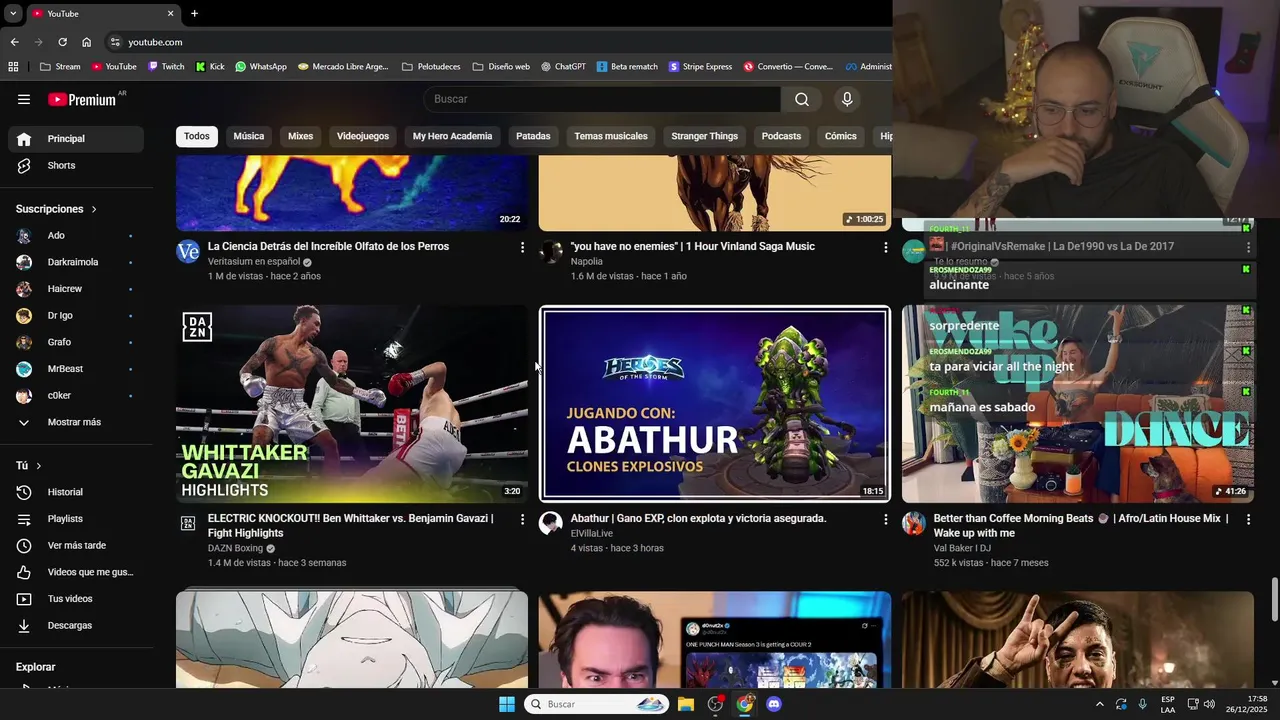
Task: Open DAZN Boxing channel name link
Action: pos(235,548)
